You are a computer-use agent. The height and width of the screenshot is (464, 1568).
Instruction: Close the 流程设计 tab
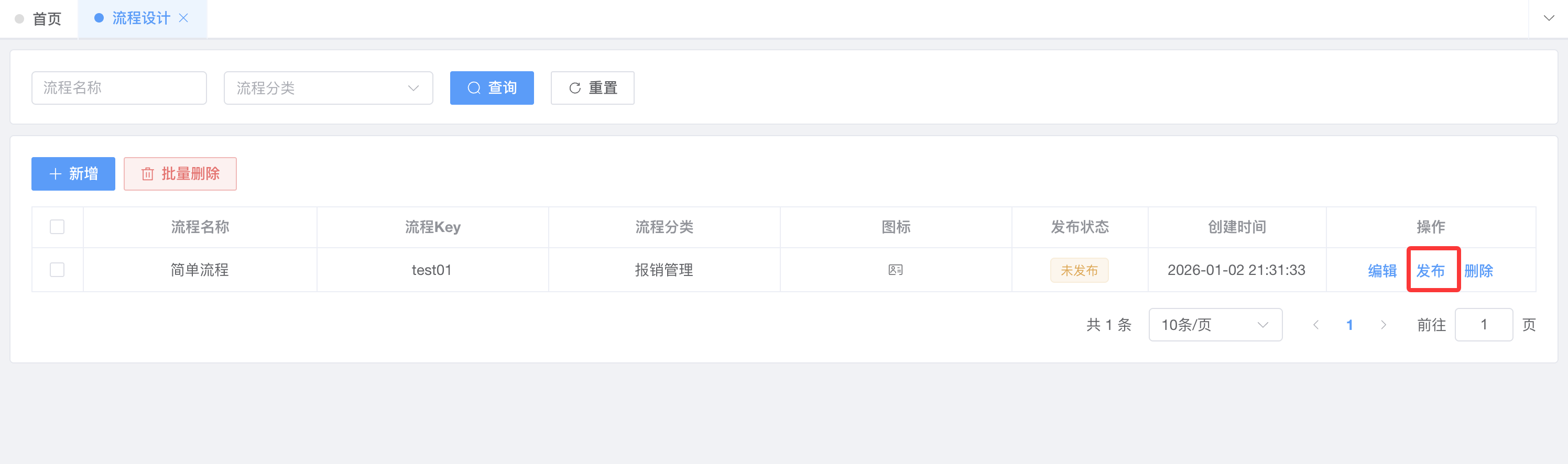click(183, 18)
